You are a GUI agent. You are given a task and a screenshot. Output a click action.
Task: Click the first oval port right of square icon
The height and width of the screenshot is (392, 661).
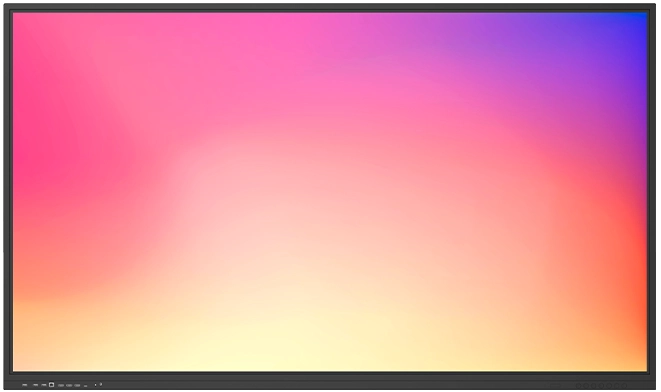coord(61,385)
